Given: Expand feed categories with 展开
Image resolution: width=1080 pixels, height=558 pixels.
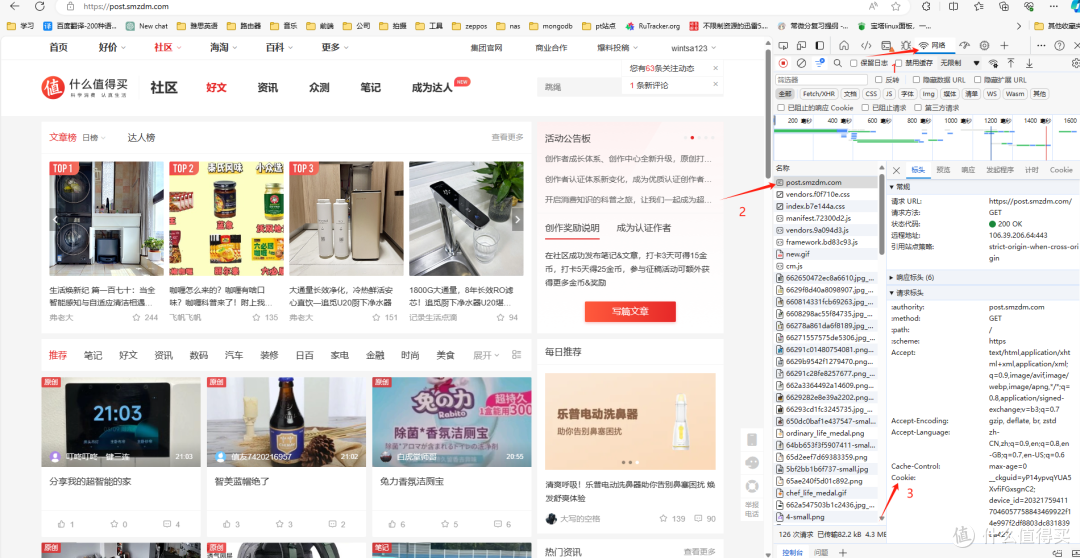Looking at the screenshot, I should (x=486, y=355).
